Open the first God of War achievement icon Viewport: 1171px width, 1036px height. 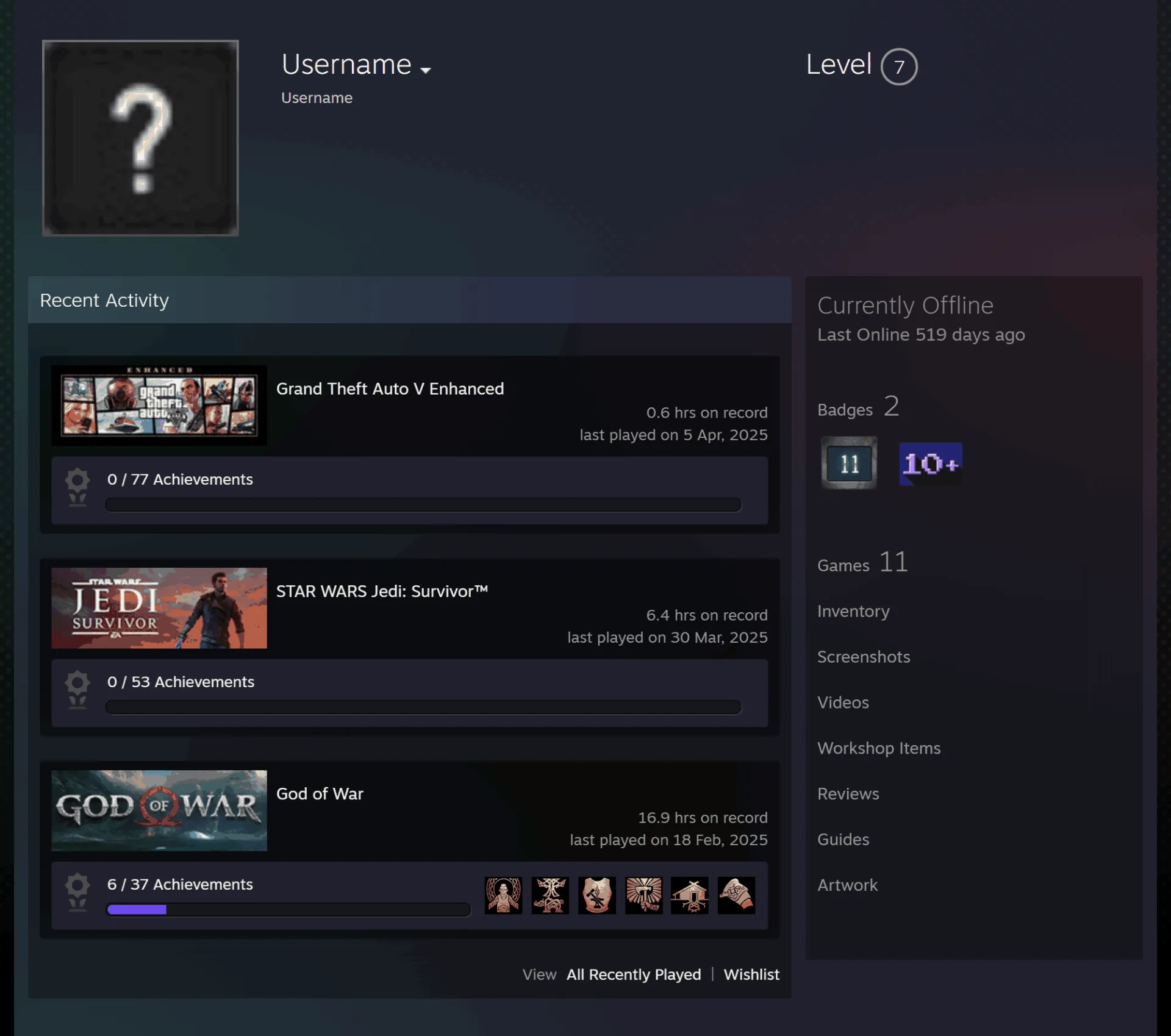point(503,895)
